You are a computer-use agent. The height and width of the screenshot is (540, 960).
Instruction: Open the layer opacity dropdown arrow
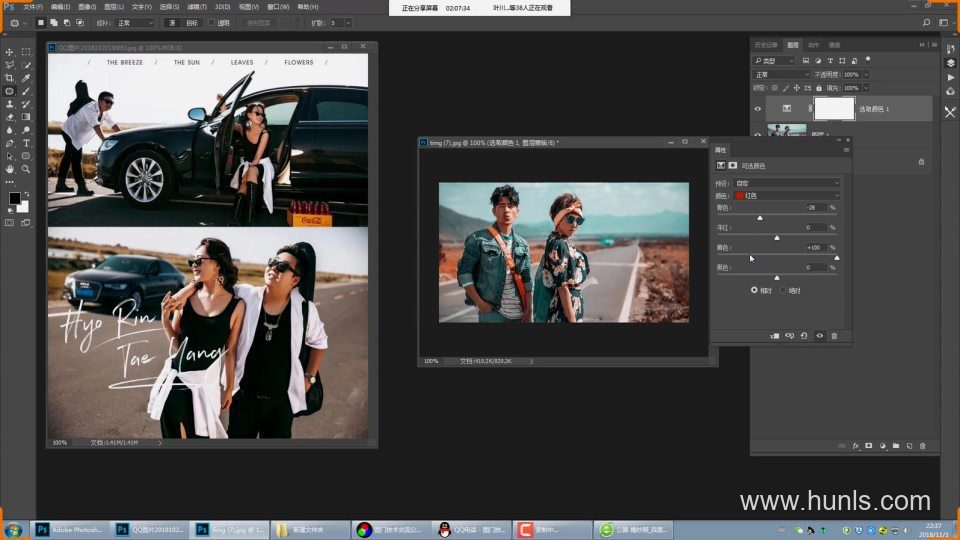click(866, 75)
